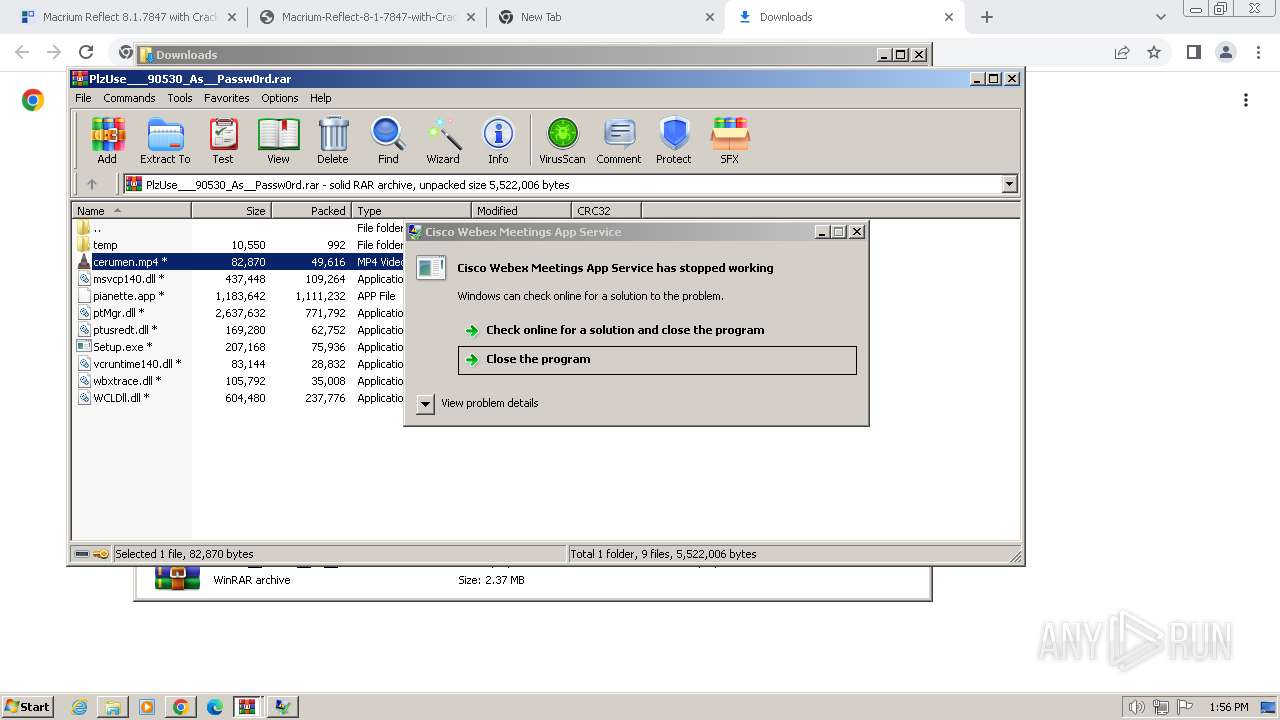
Task: Open the Help menu
Action: click(x=320, y=98)
